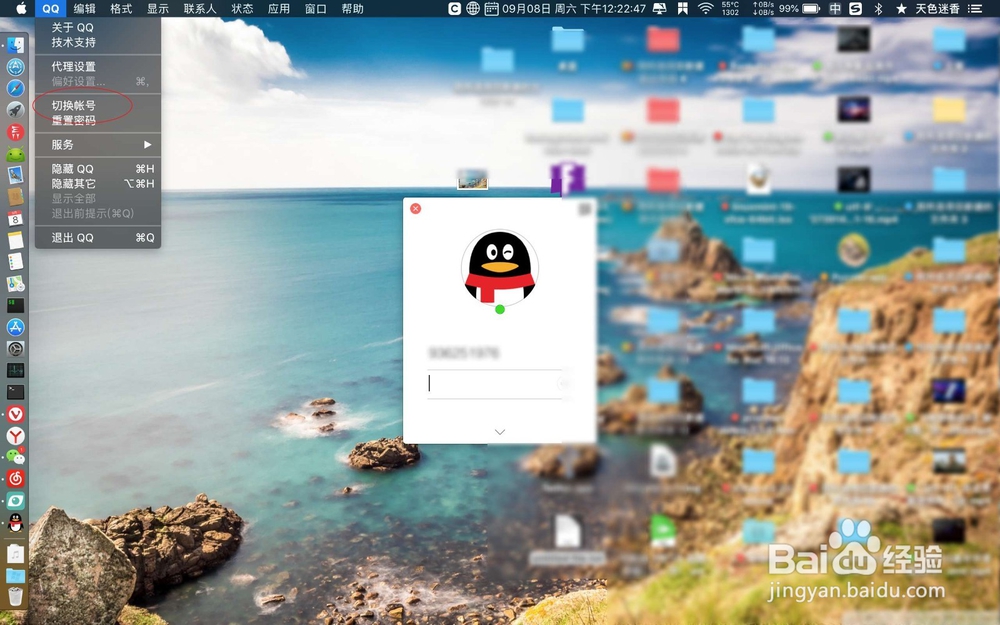Screen dimensions: 1000x625
Task: Open the Apple menu
Action: coord(21,8)
